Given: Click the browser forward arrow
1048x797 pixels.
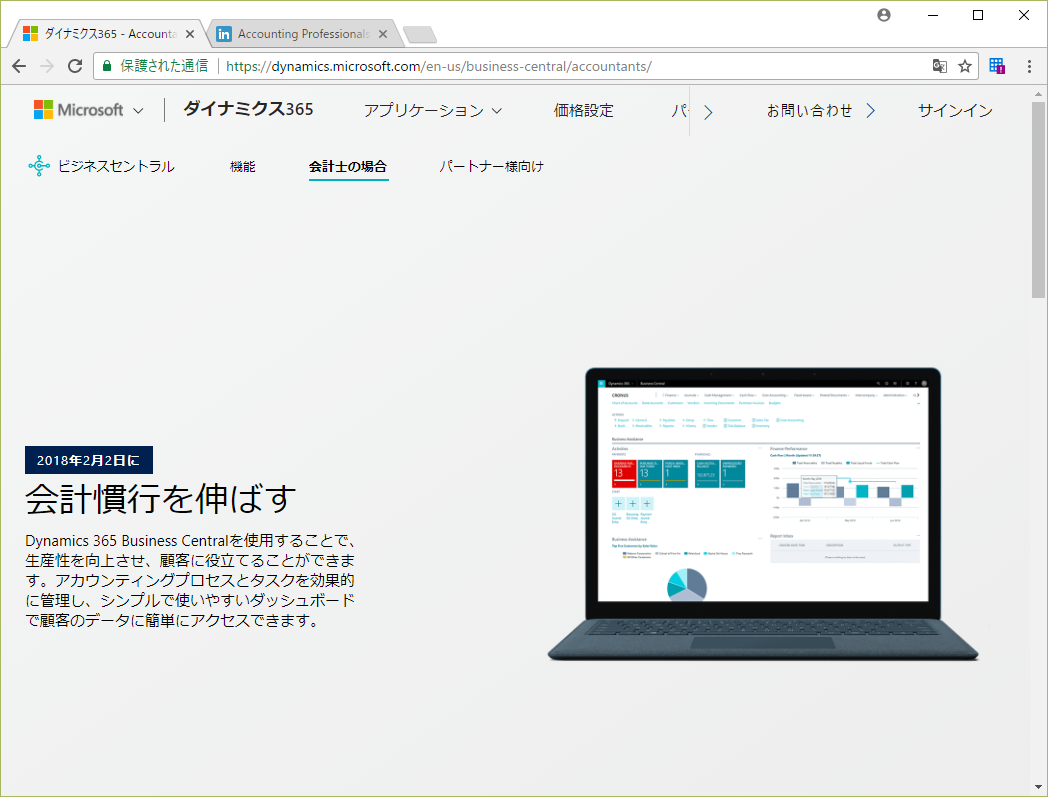Looking at the screenshot, I should (47, 66).
